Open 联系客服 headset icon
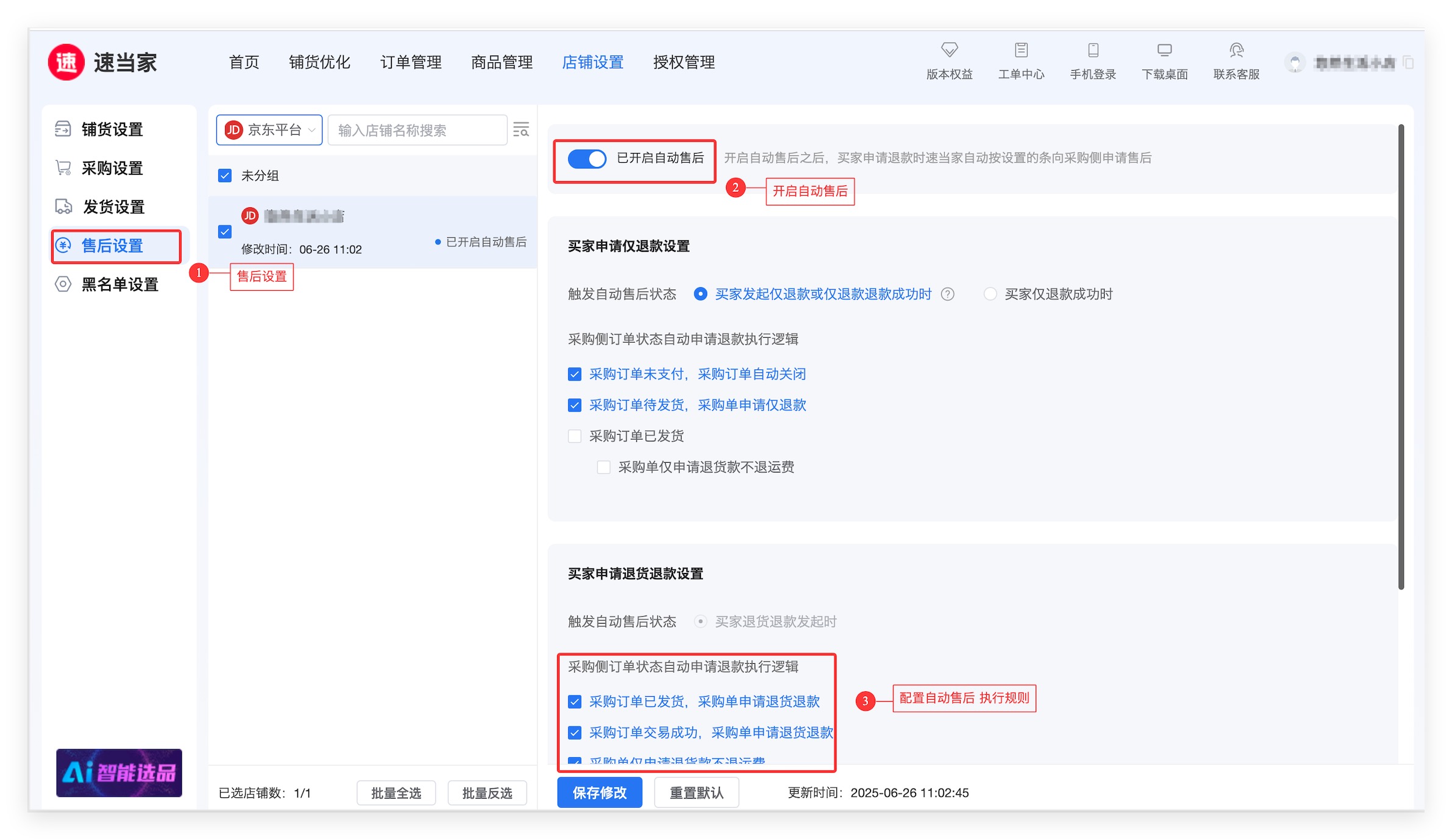Viewport: 1452px width, 840px height. click(x=1236, y=49)
